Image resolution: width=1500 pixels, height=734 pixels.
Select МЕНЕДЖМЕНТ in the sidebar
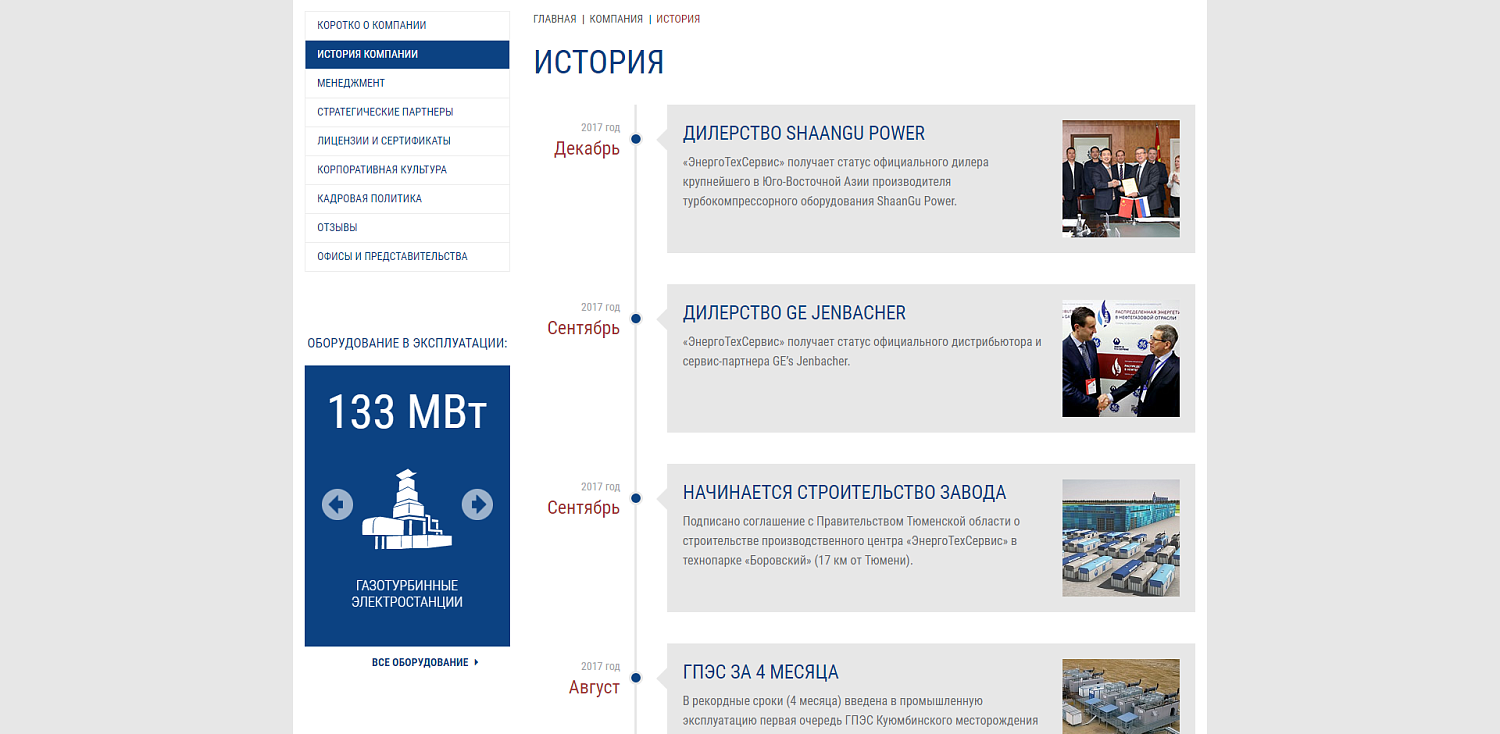coord(351,83)
